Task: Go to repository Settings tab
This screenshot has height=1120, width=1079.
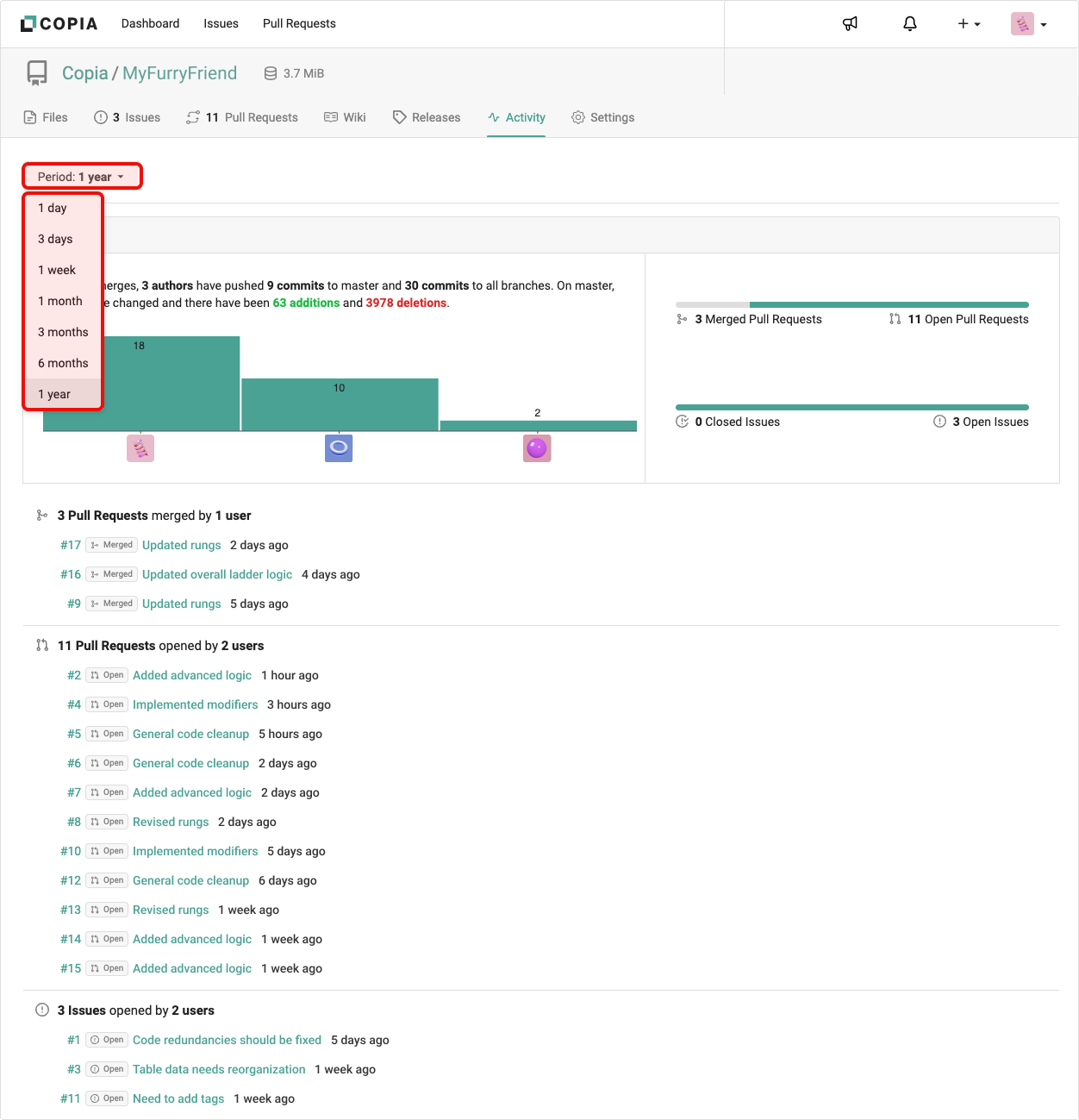Action: pyautogui.click(x=602, y=117)
